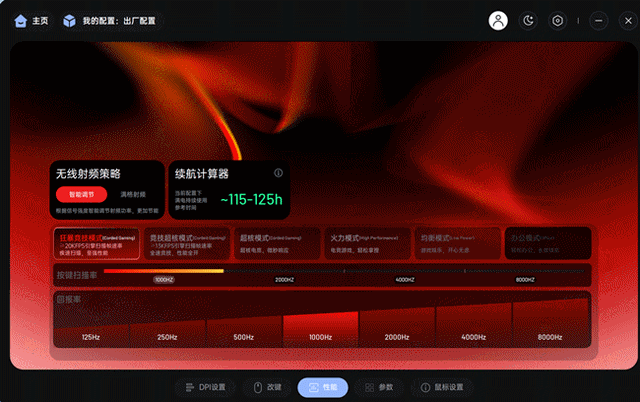Click the user account avatar icon

click(x=498, y=20)
